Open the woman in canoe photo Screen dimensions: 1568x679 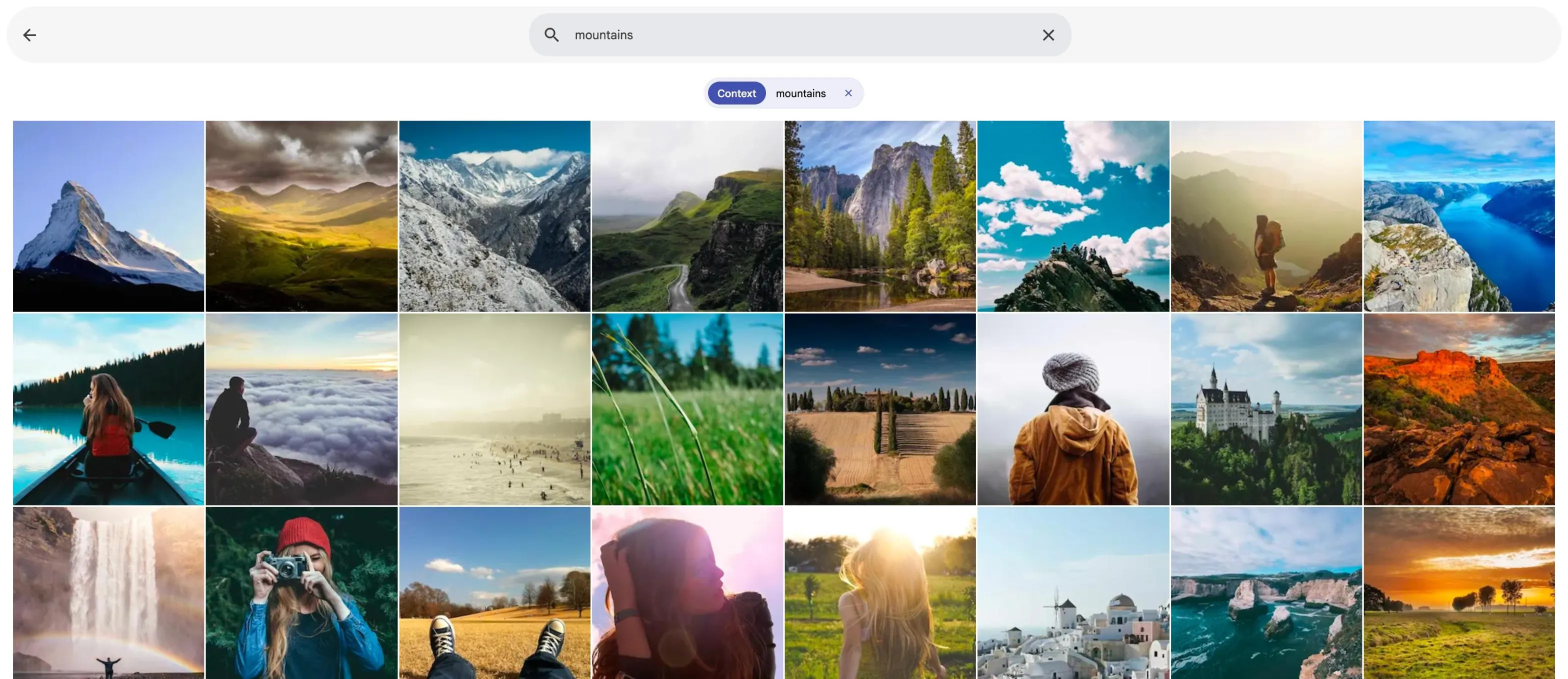tap(108, 409)
